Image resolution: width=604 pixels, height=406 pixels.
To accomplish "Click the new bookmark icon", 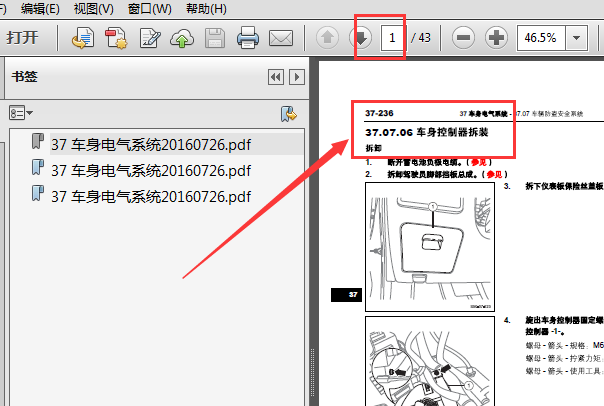I will click(x=289, y=114).
